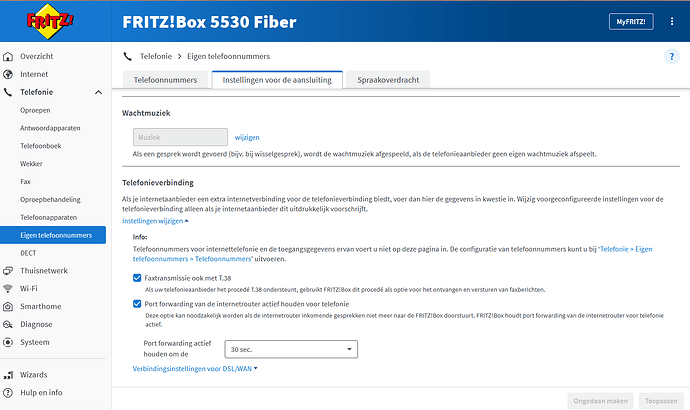Click the Diagnose icon
Image resolution: width=690 pixels, height=410 pixels.
point(8,324)
